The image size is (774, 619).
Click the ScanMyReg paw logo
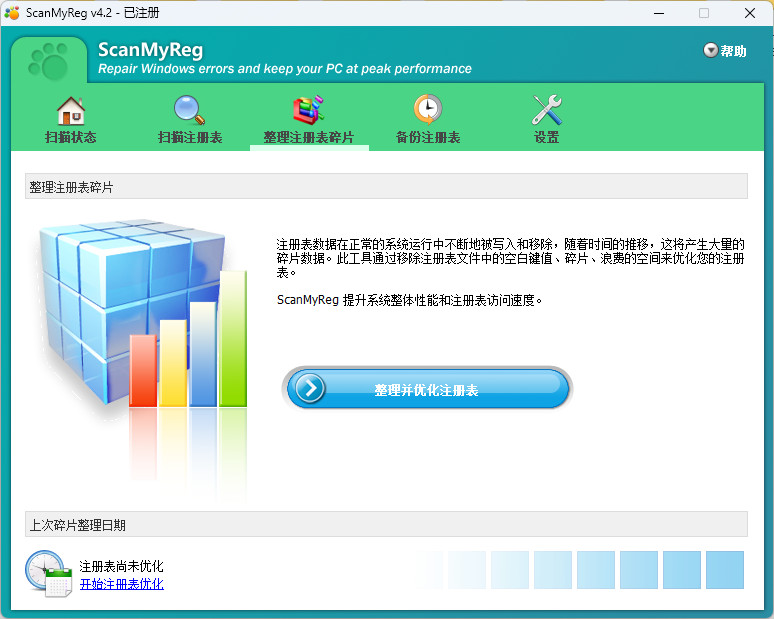pyautogui.click(x=48, y=61)
